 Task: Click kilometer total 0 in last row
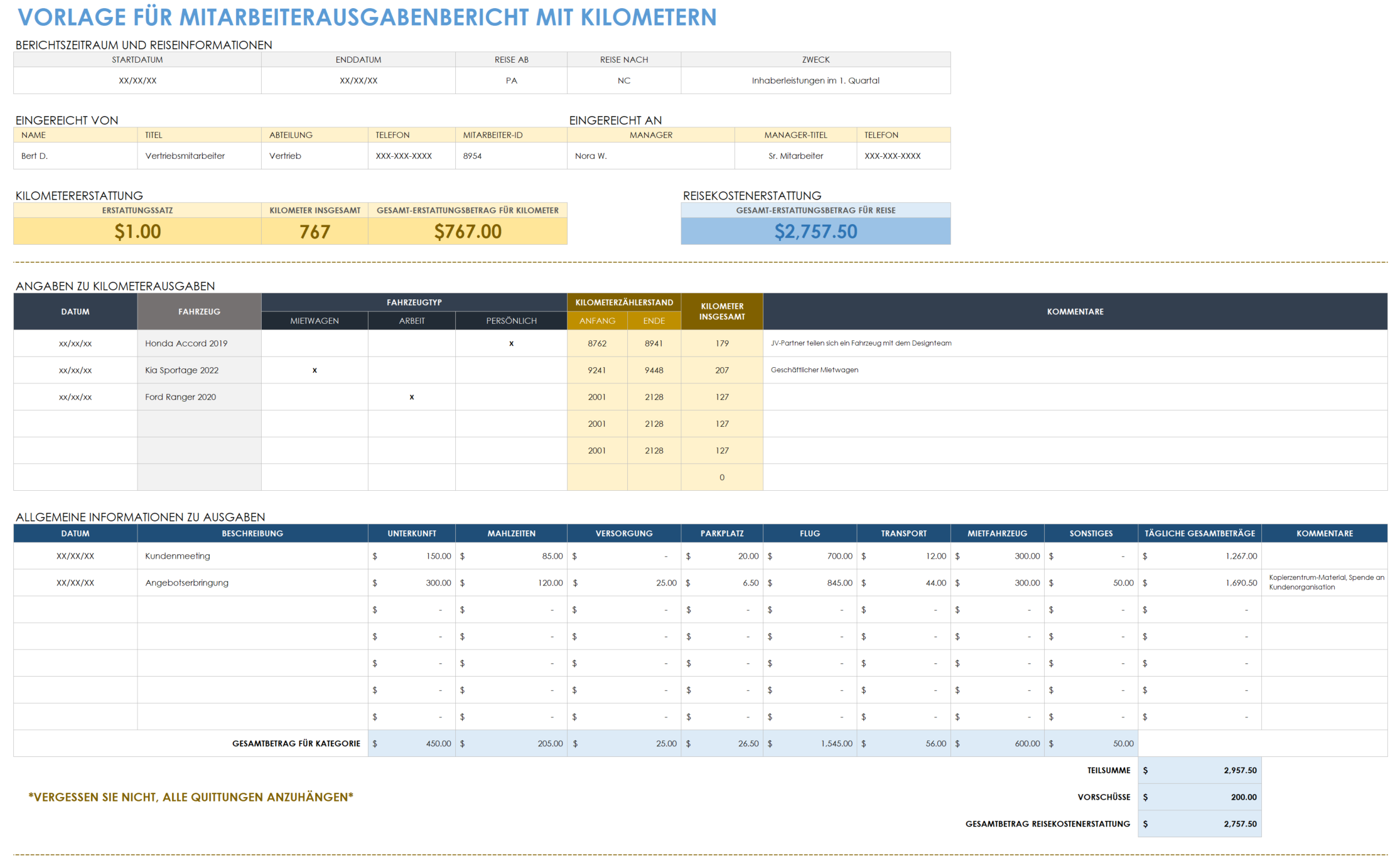point(722,477)
